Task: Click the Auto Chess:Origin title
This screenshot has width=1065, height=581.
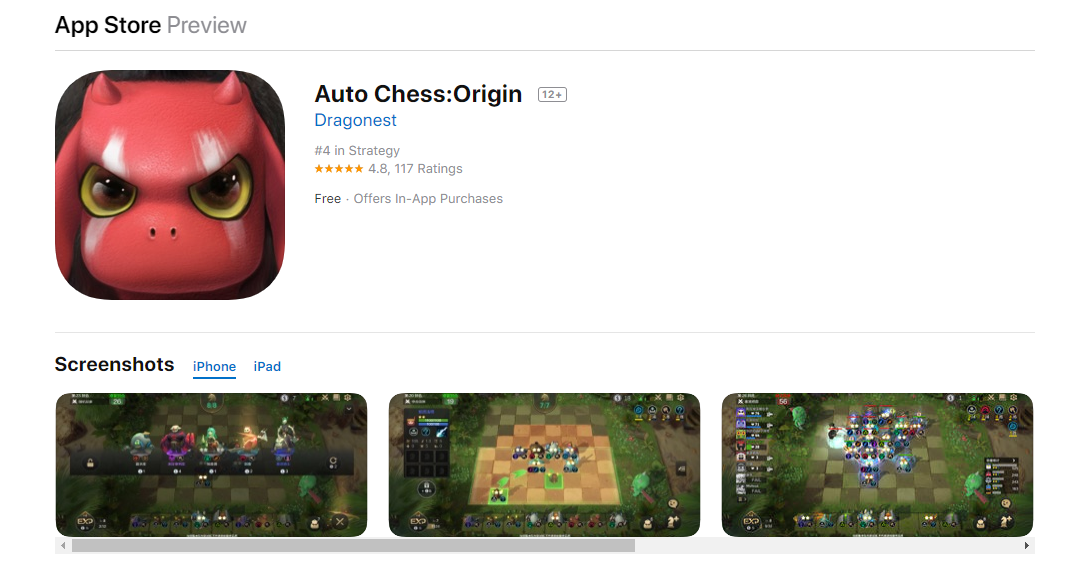Action: pos(418,94)
